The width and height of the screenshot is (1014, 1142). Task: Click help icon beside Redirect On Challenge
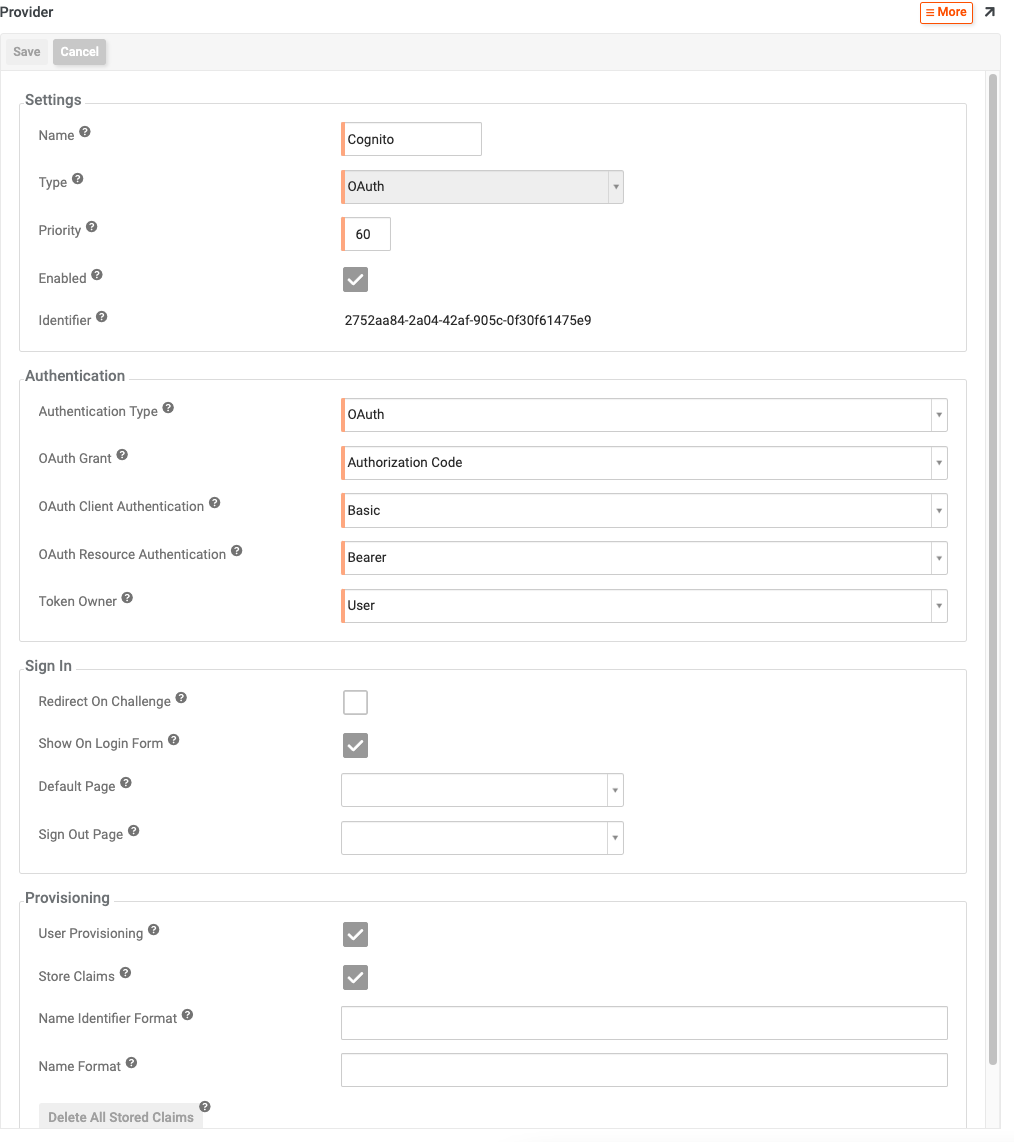(181, 698)
